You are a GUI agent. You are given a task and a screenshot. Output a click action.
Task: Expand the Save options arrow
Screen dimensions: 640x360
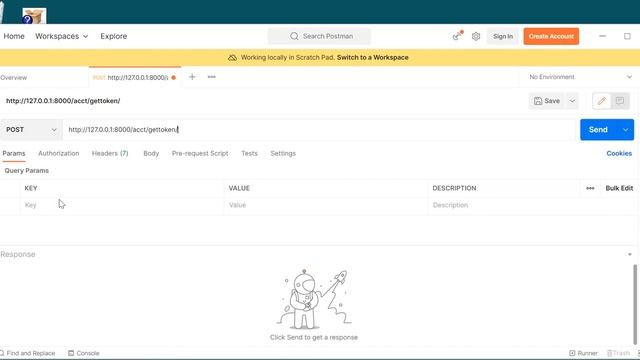point(572,101)
